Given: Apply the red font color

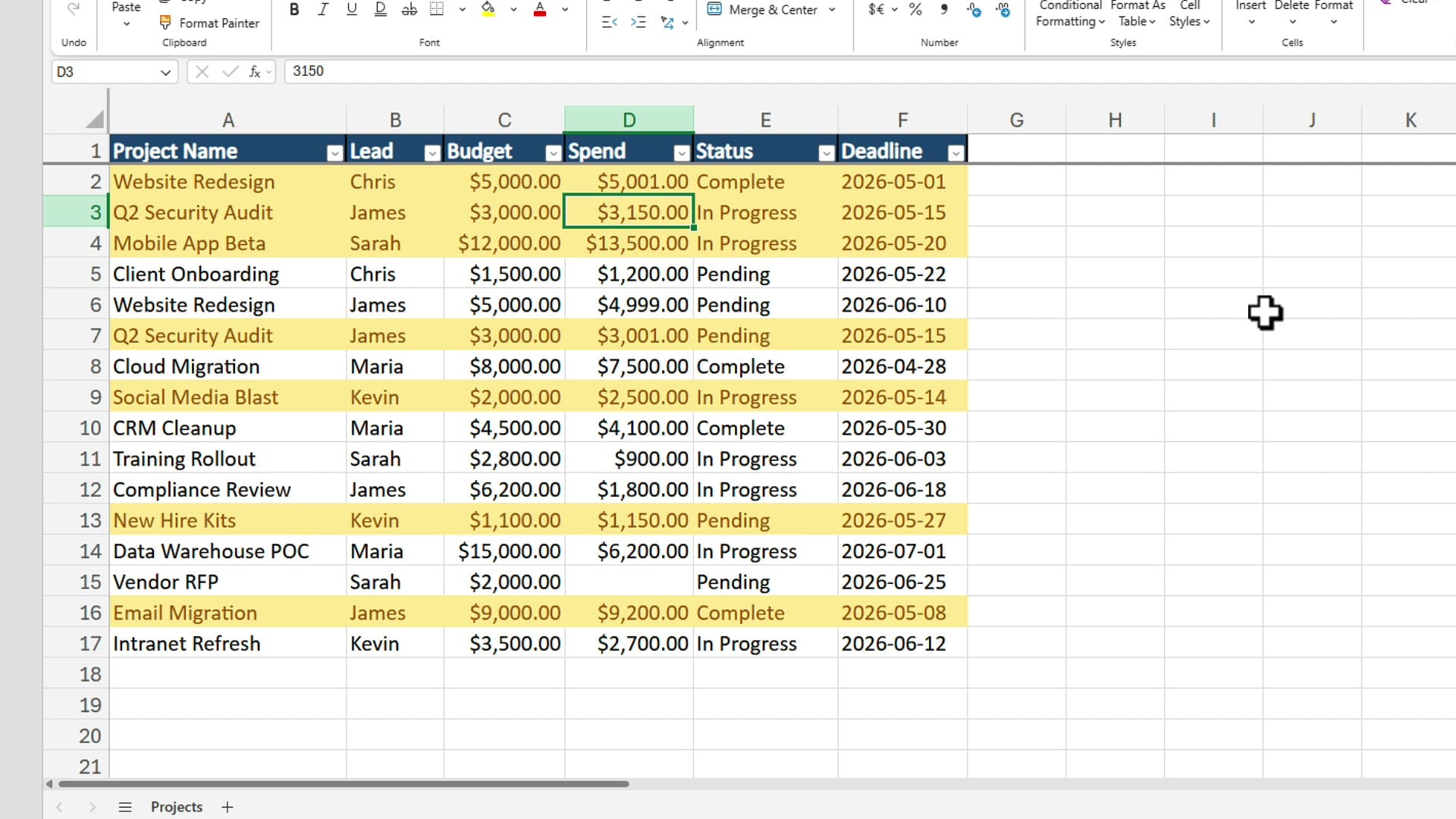Looking at the screenshot, I should point(540,10).
